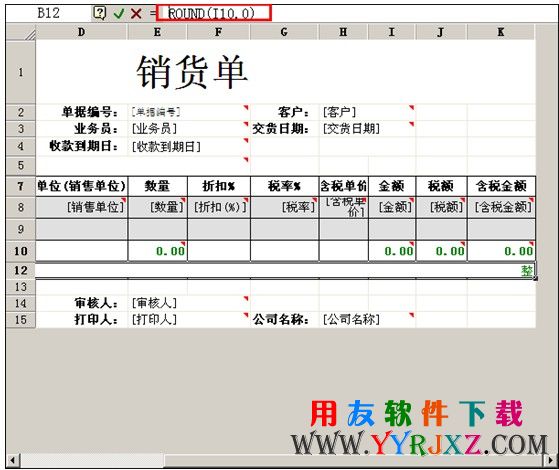This screenshot has width=559, height=470.
Task: Click the horizontal scrollbar right arrow
Action: tap(550, 460)
